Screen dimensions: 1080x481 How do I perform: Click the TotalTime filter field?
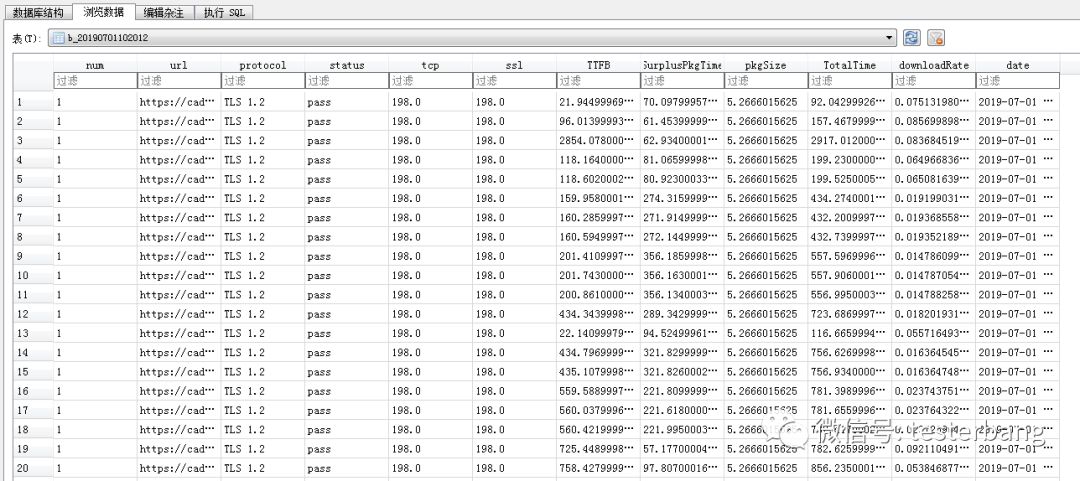coord(850,81)
